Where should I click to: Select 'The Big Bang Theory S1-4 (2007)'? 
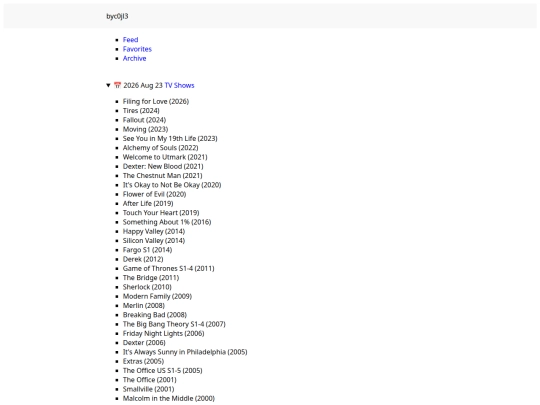pos(174,324)
